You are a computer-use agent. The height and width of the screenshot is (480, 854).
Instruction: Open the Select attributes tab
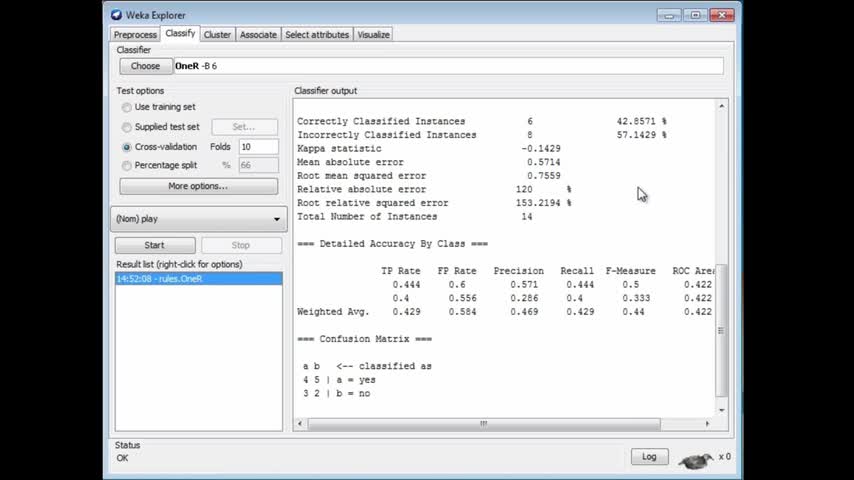tap(317, 34)
